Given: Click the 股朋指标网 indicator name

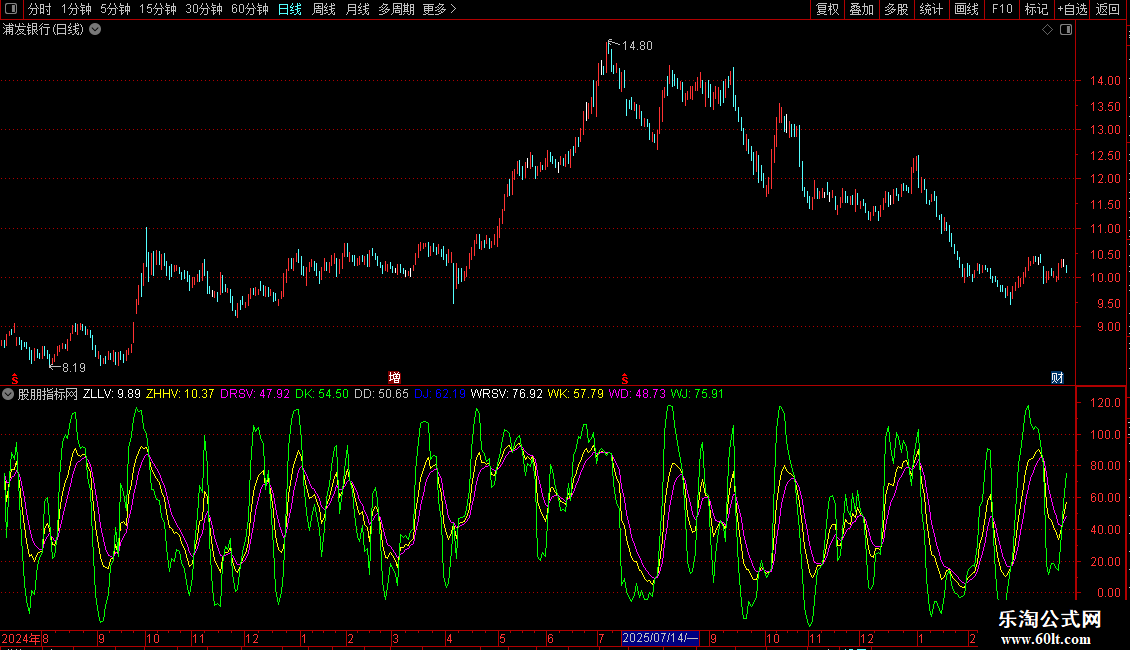Looking at the screenshot, I should [x=48, y=394].
